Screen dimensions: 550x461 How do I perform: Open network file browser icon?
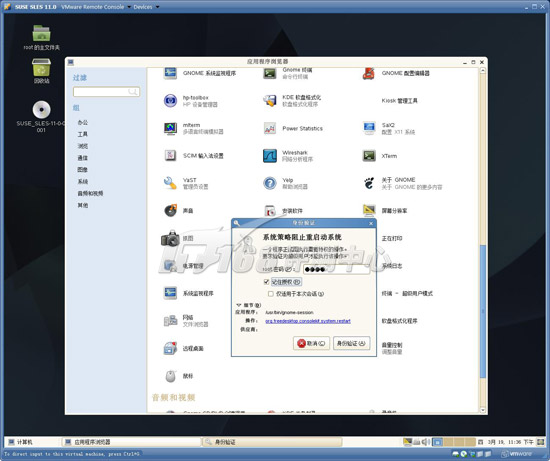(x=170, y=321)
